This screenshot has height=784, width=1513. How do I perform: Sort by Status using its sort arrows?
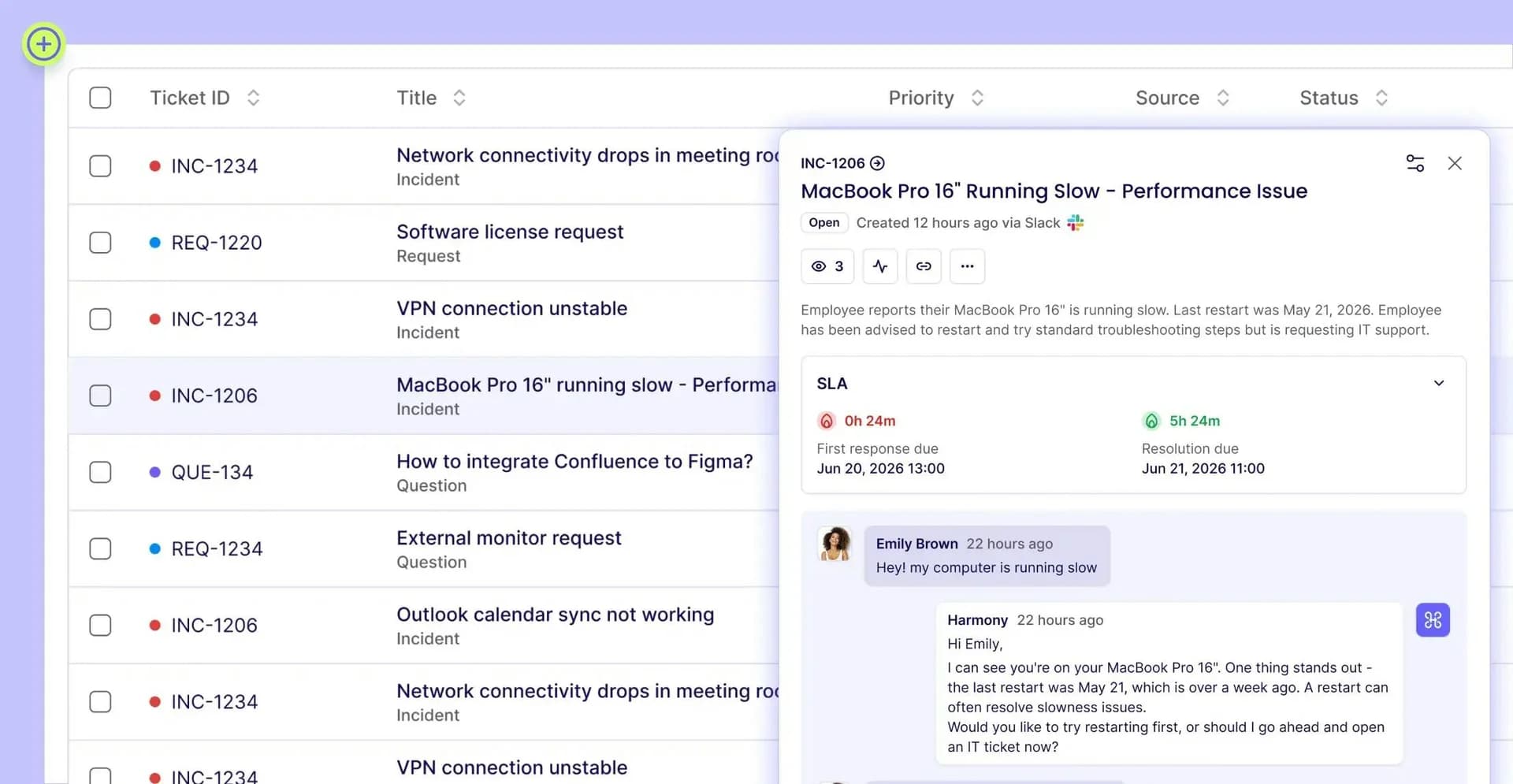pyautogui.click(x=1381, y=98)
